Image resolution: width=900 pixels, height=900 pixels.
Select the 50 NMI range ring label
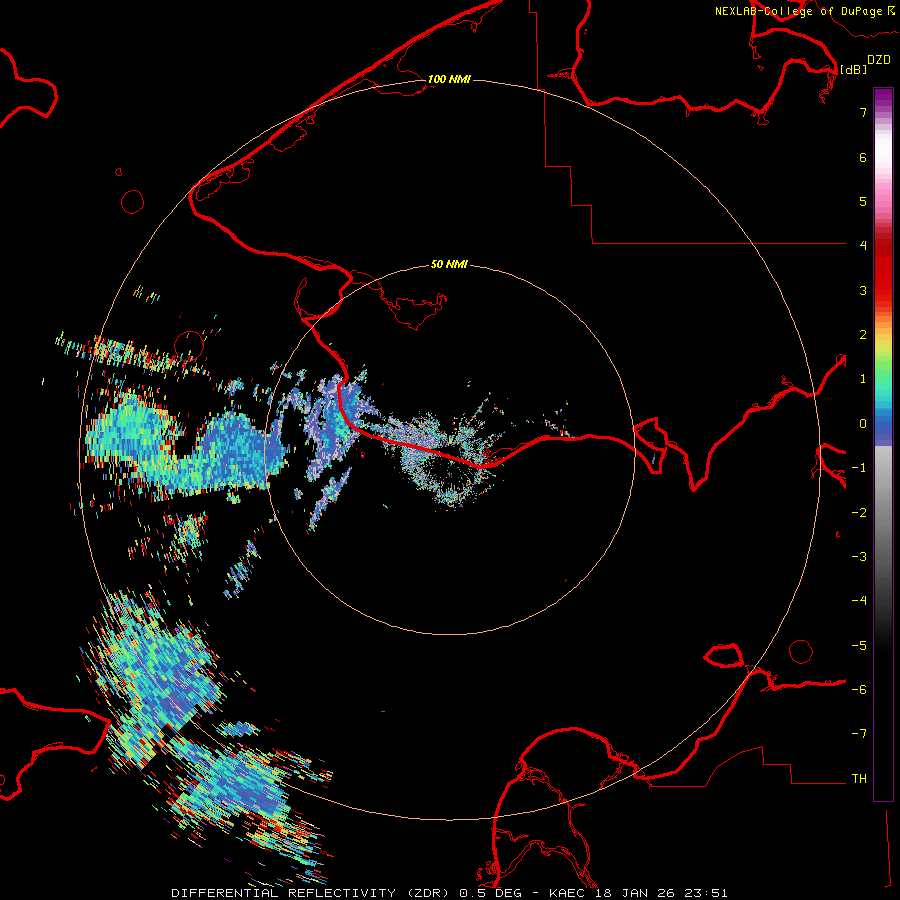pos(449,264)
